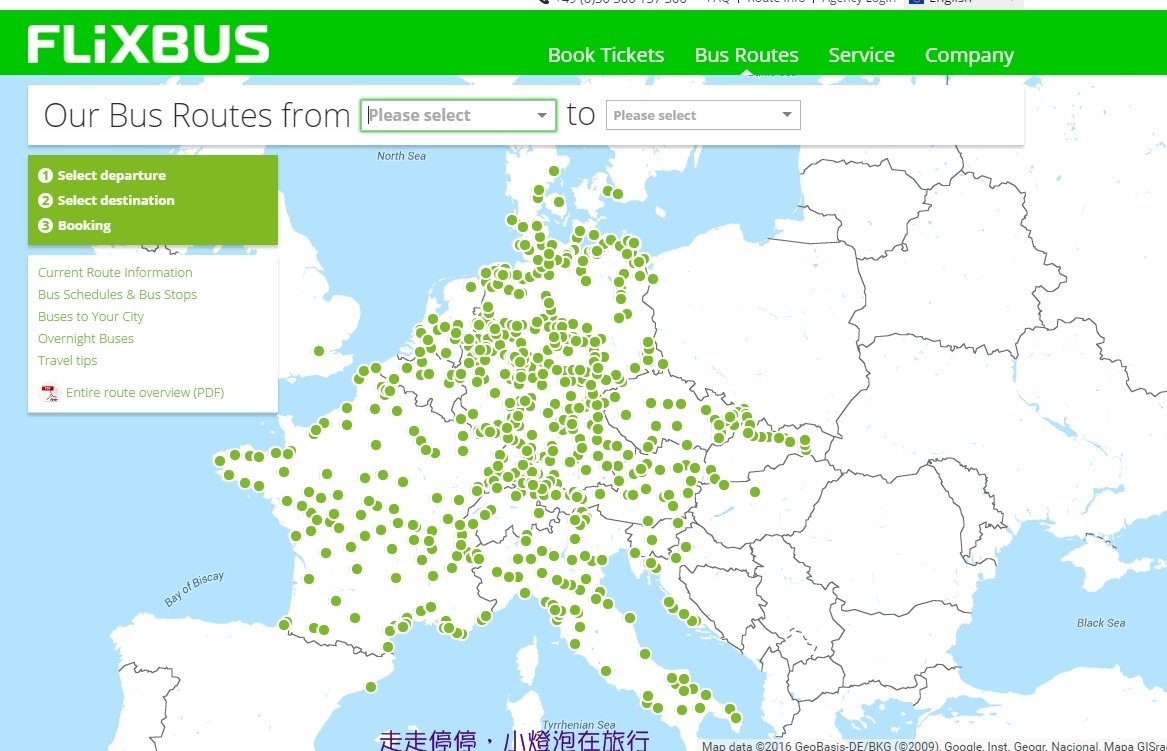The image size is (1167, 751).
Task: Visit Bus Schedules & Bus Stops link
Action: pyautogui.click(x=118, y=295)
